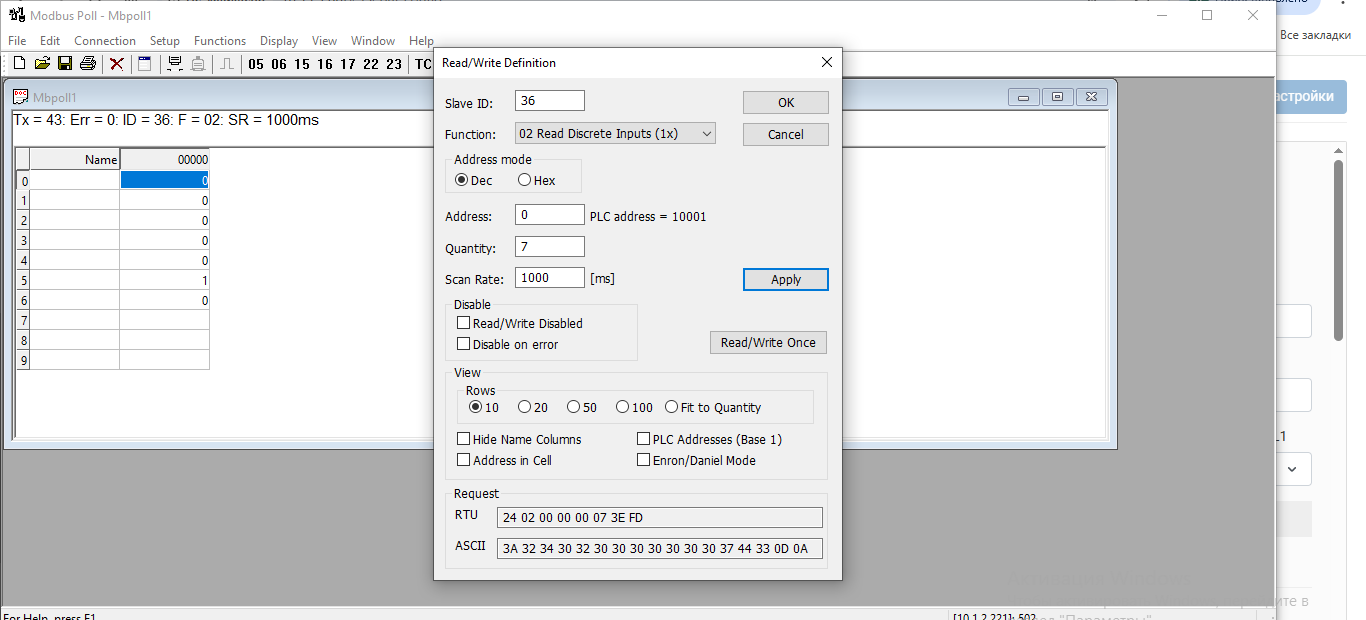Click function 05 toolbar button
The height and width of the screenshot is (620, 1366).
256,64
